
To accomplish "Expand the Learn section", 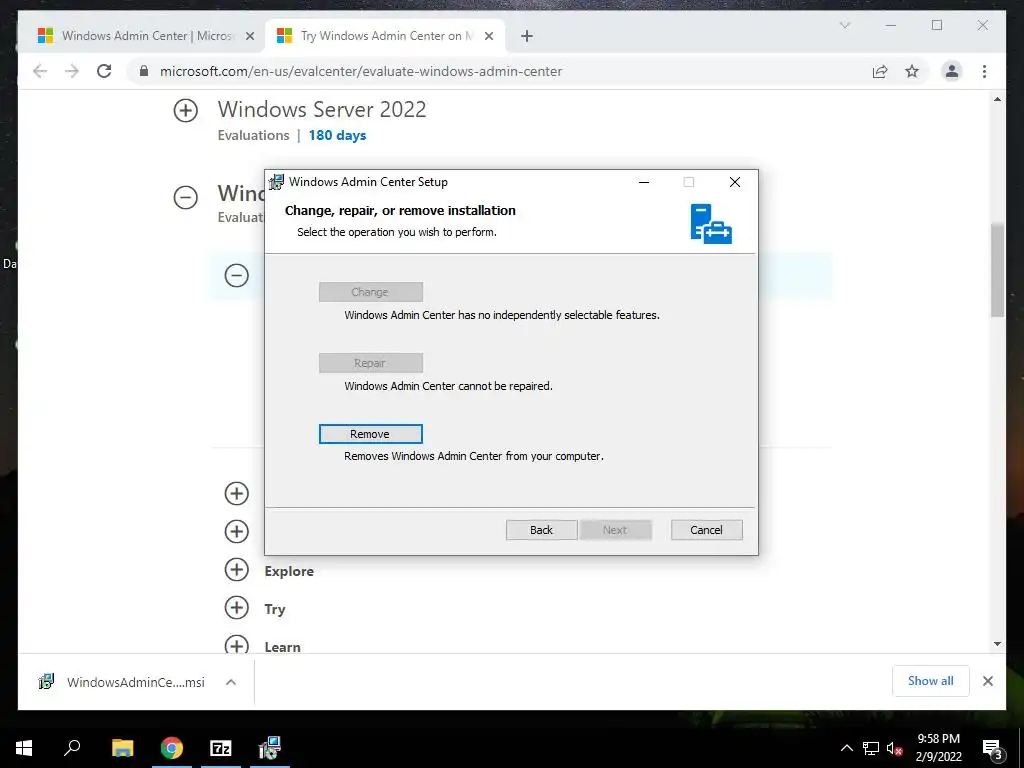I will 236,645.
